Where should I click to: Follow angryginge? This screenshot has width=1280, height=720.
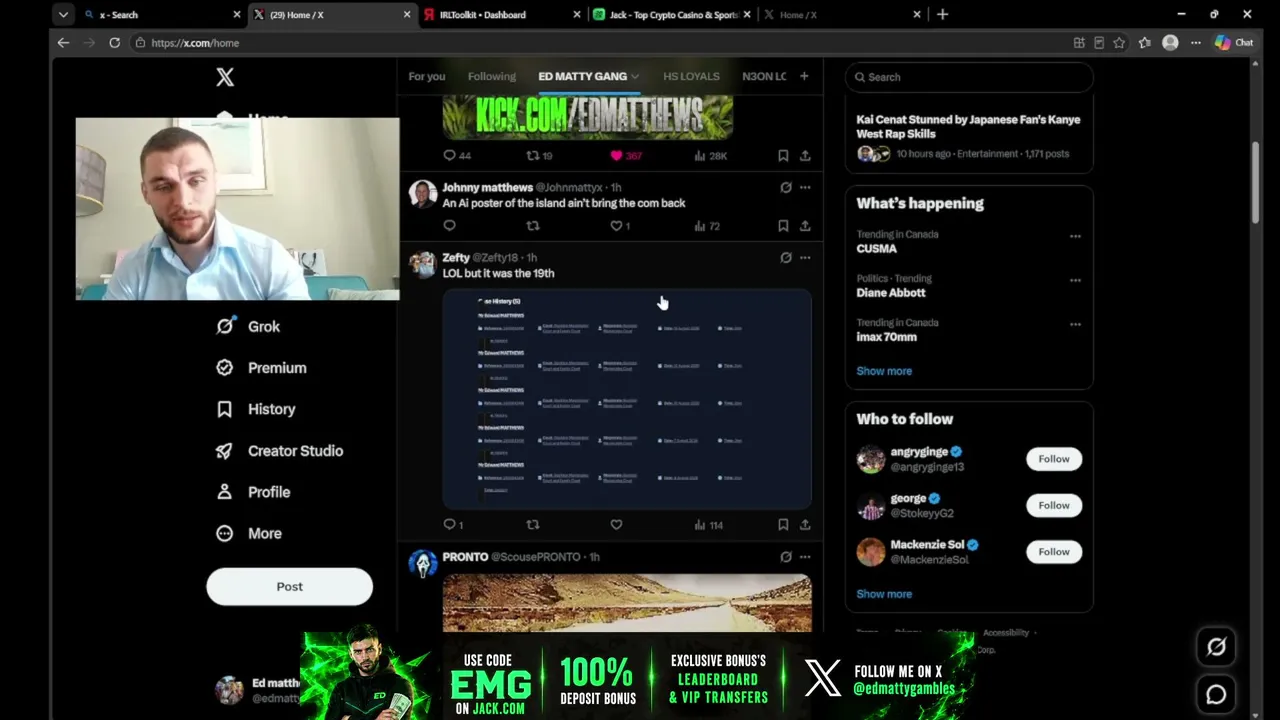pos(1054,459)
